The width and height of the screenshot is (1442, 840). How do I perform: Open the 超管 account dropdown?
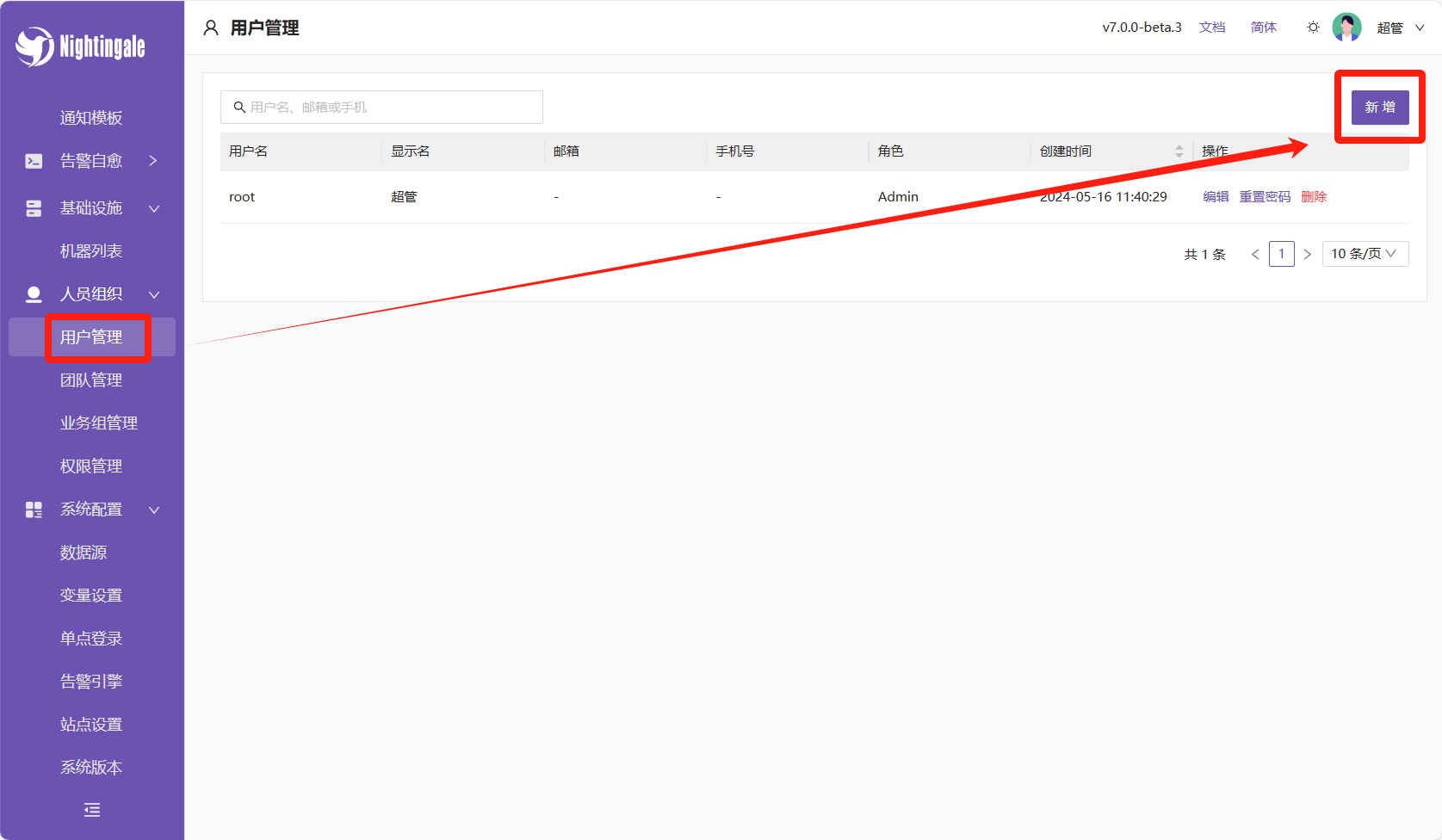1401,28
